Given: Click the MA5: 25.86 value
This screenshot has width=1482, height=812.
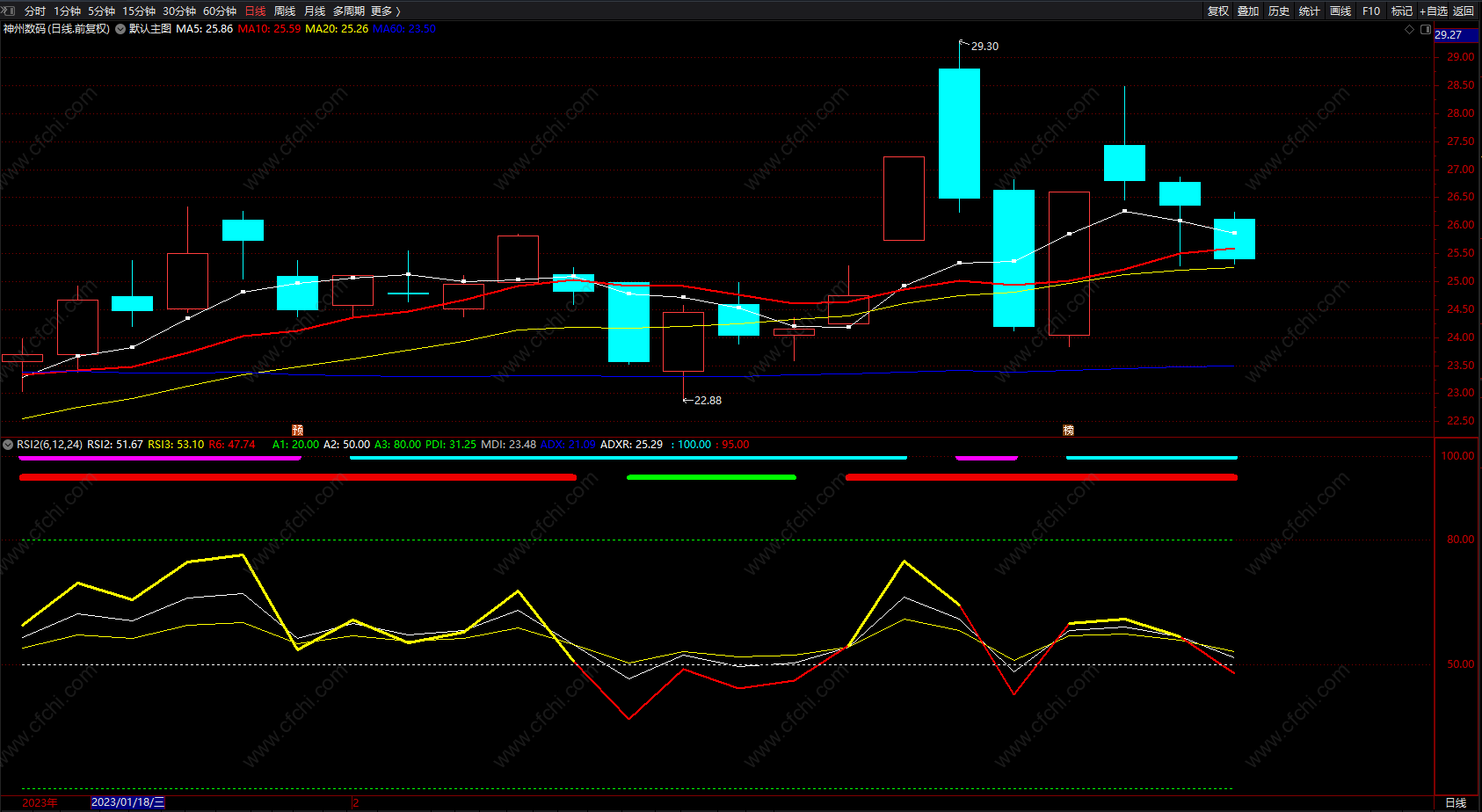Looking at the screenshot, I should [205, 29].
